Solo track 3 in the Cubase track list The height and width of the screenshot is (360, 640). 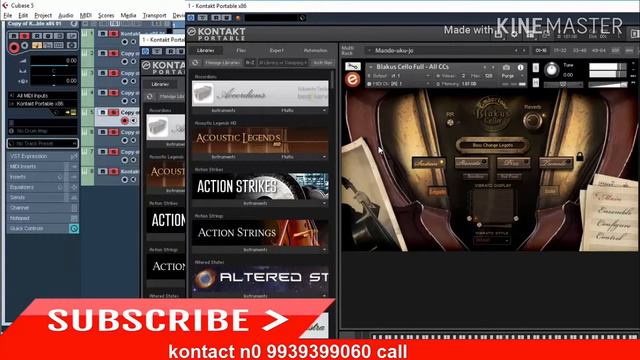113,73
